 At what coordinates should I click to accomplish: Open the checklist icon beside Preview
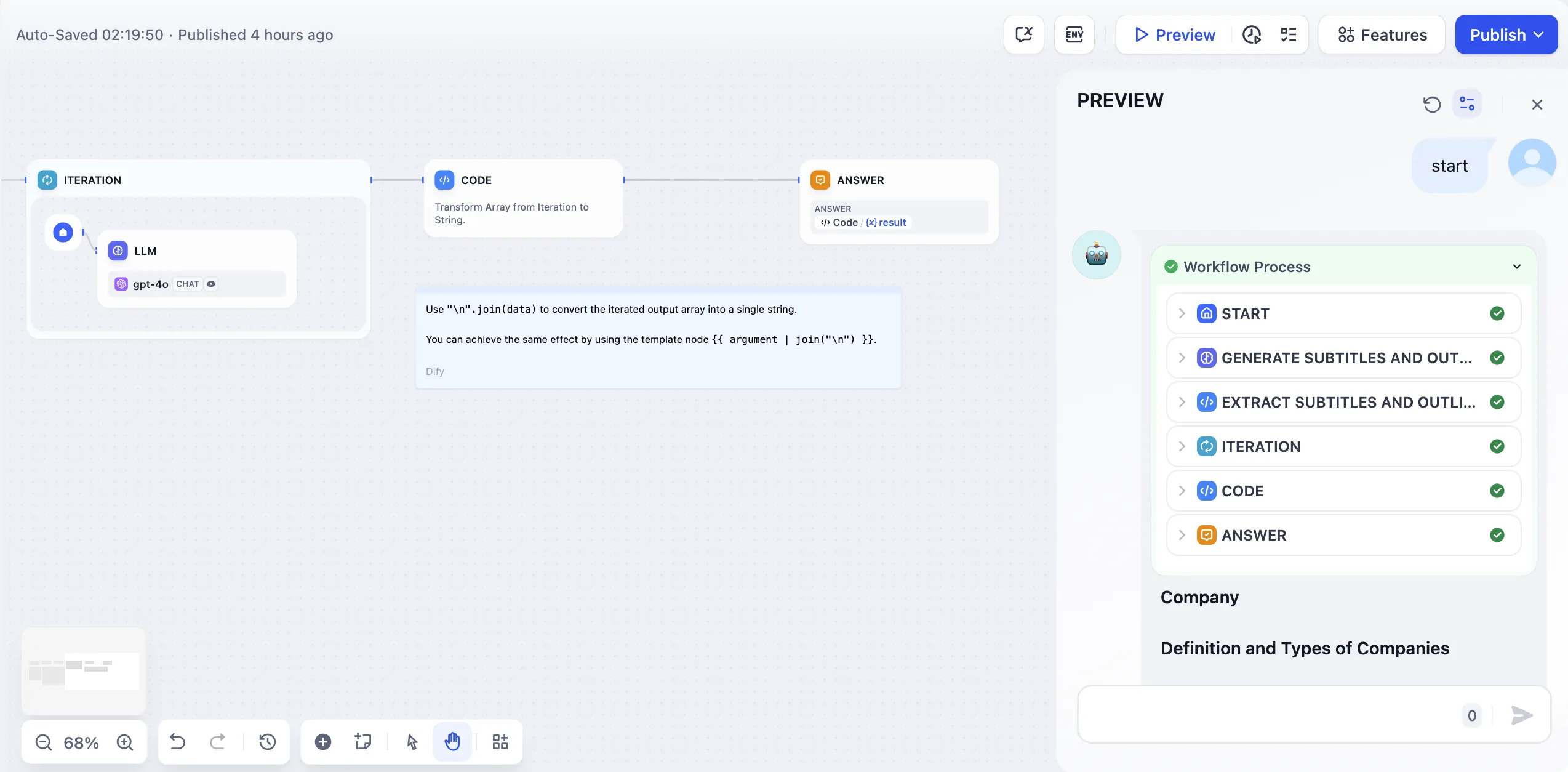(x=1288, y=34)
